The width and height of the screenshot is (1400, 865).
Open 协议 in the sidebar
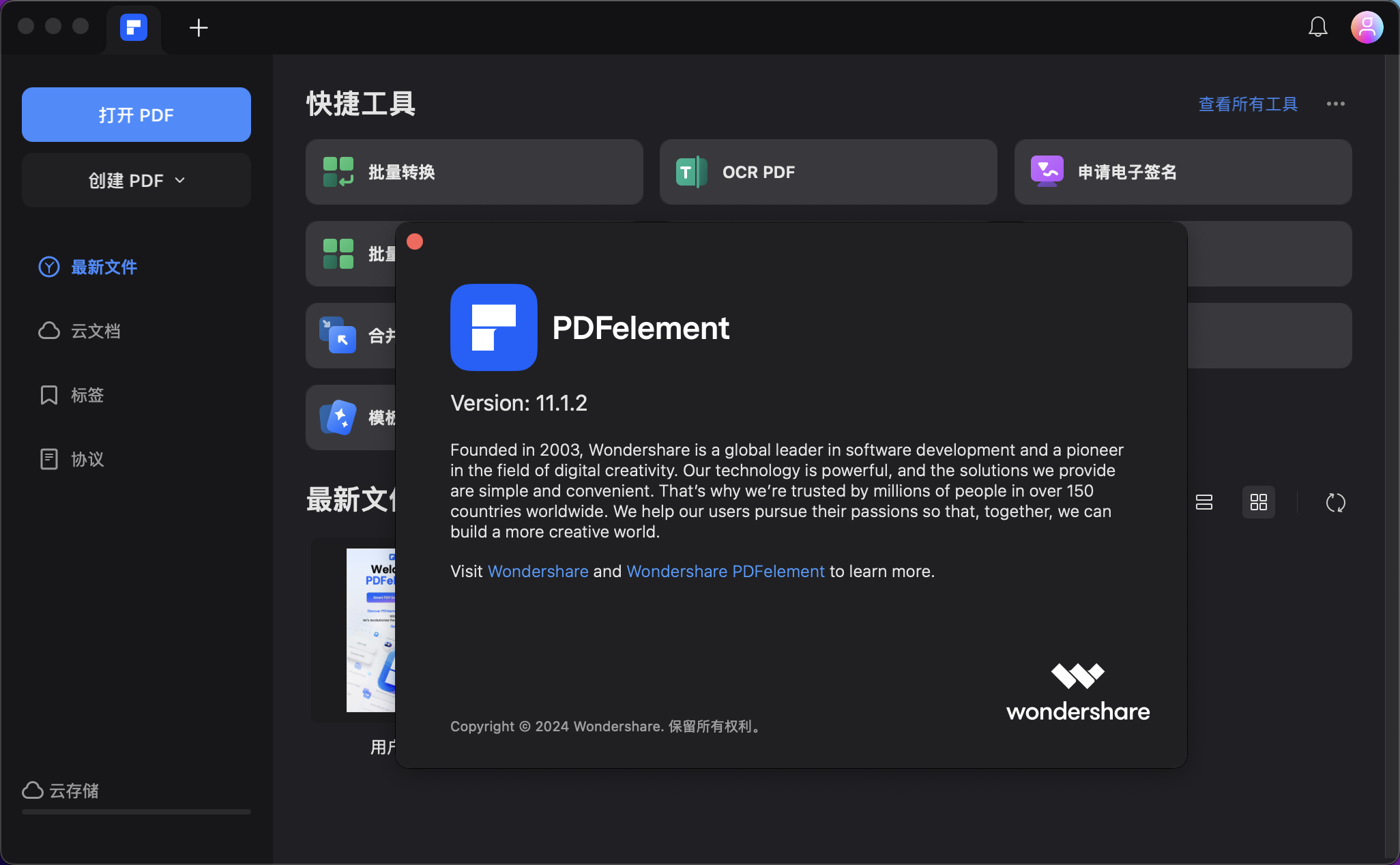coord(87,459)
